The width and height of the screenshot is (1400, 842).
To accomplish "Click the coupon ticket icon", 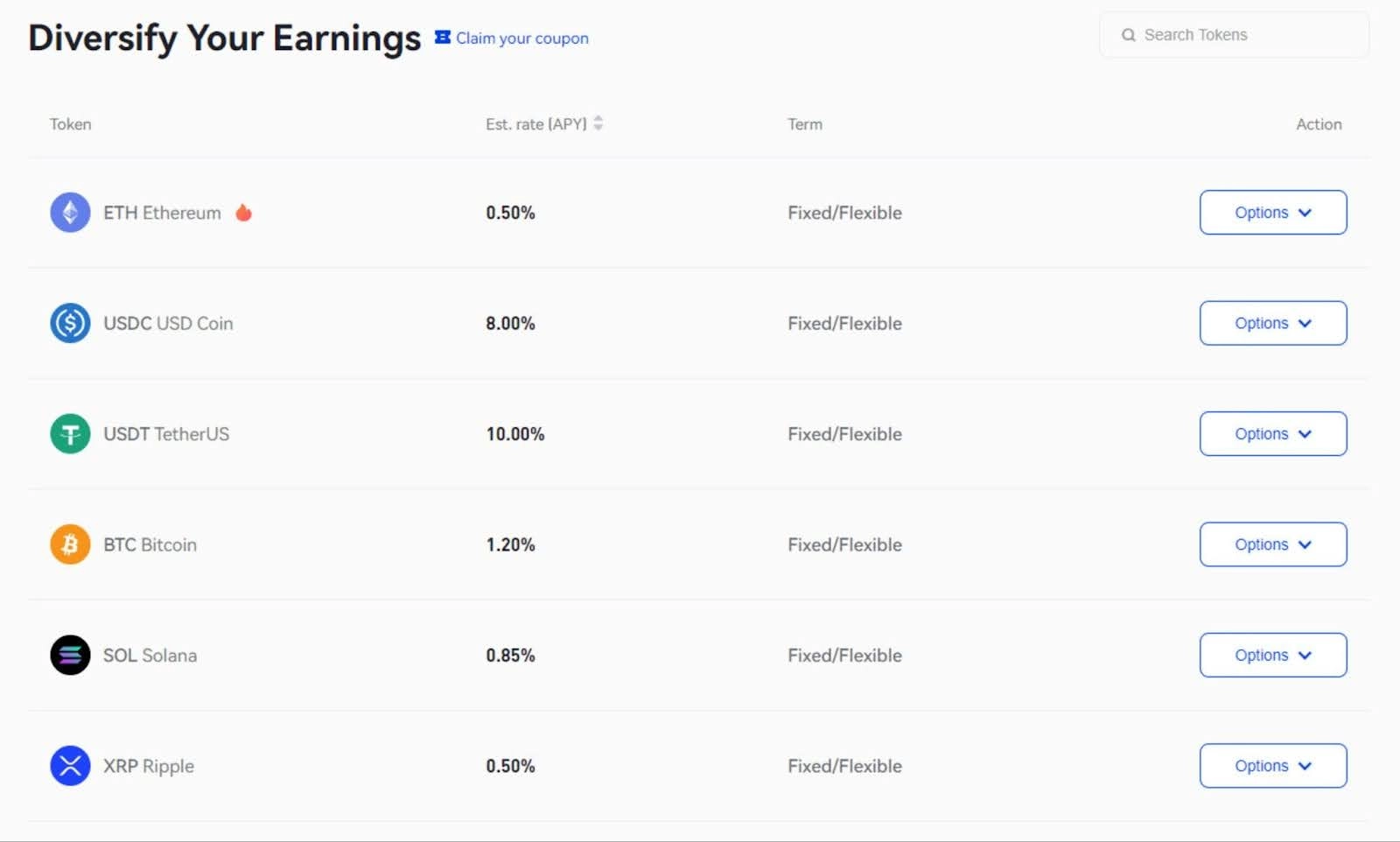I will (x=443, y=37).
